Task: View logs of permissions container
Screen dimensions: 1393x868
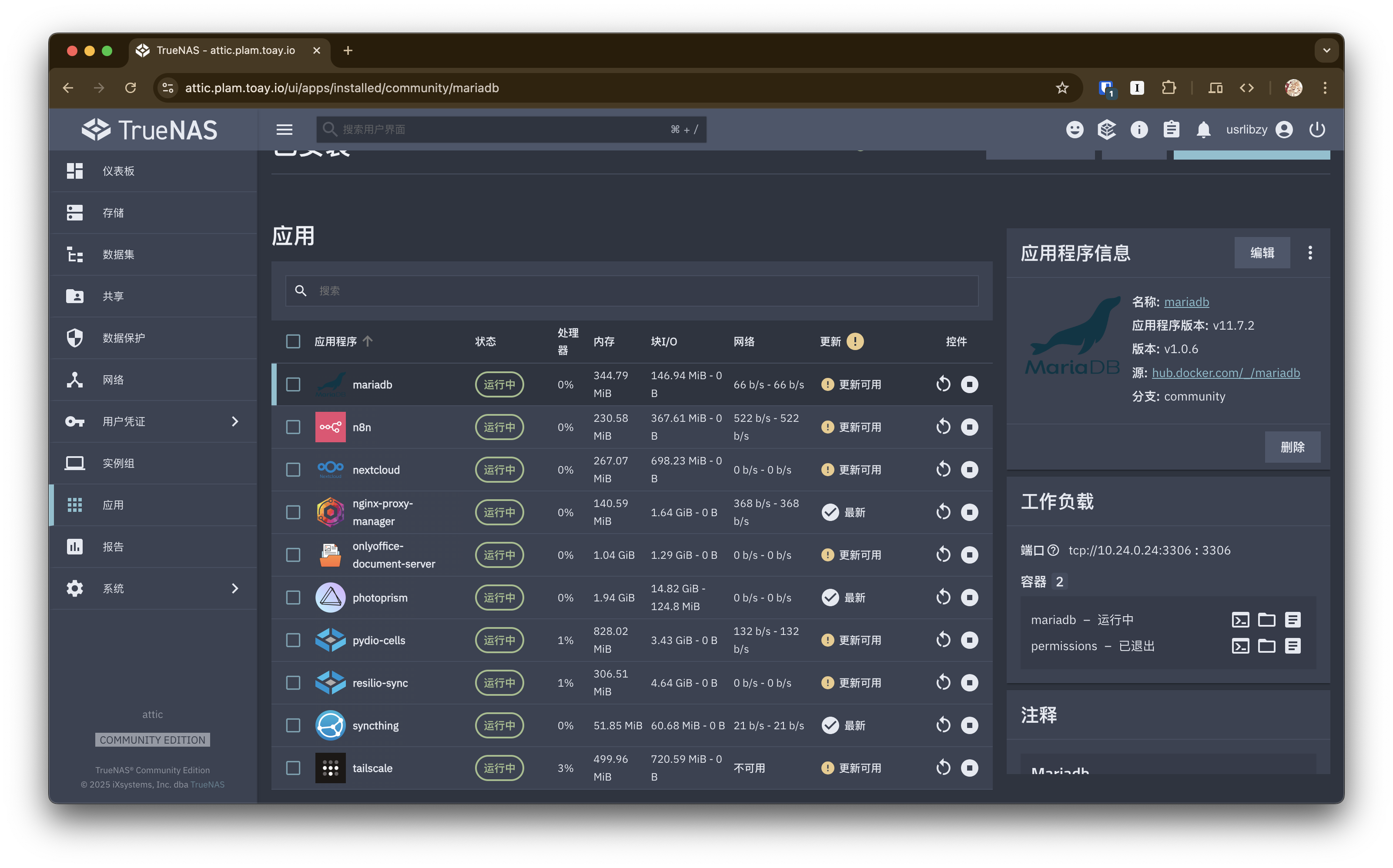Action: pos(1293,646)
